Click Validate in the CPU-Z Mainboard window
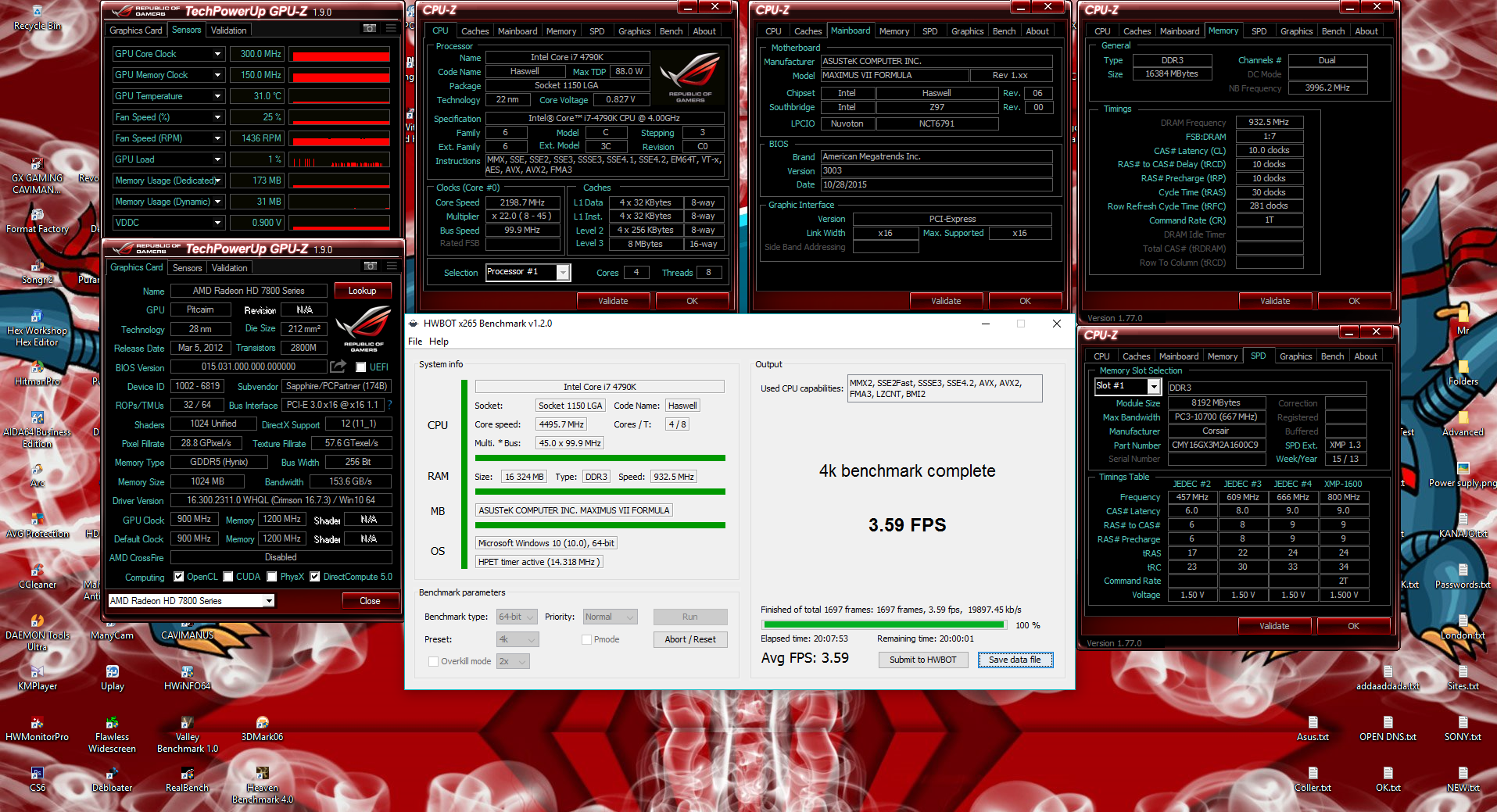This screenshot has height=812, width=1497. [946, 301]
